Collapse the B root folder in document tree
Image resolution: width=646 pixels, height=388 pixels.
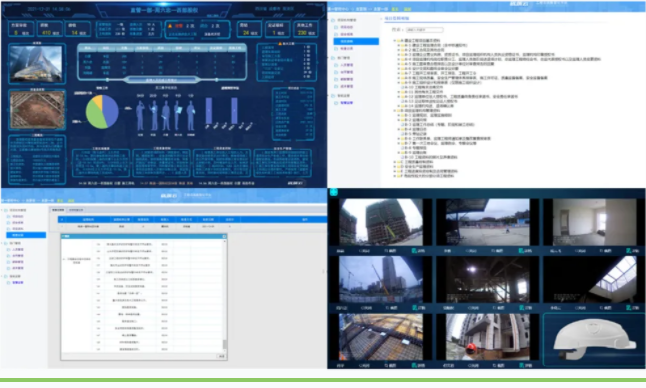click(x=395, y=110)
